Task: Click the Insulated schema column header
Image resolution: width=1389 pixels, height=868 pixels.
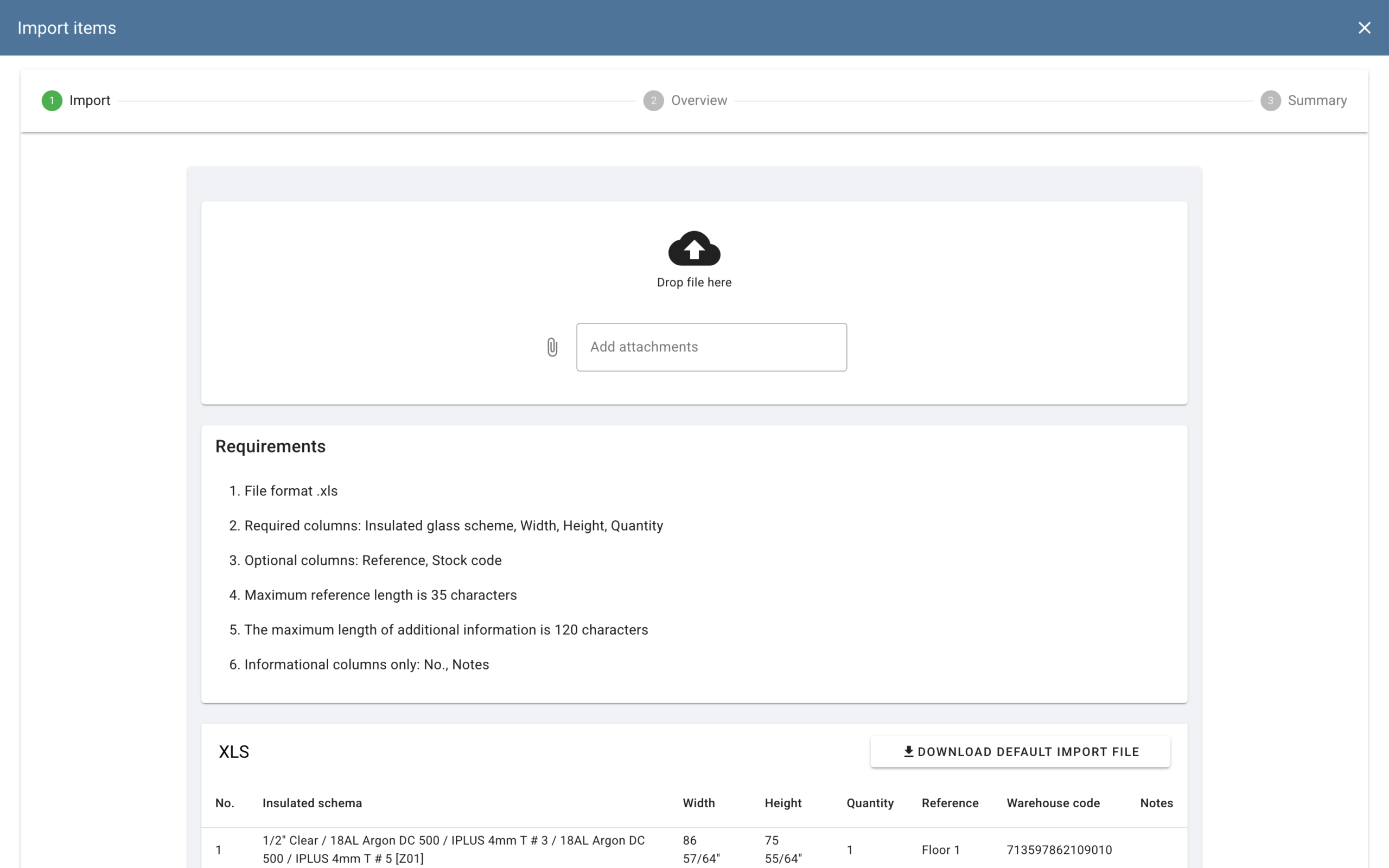Action: [x=311, y=803]
